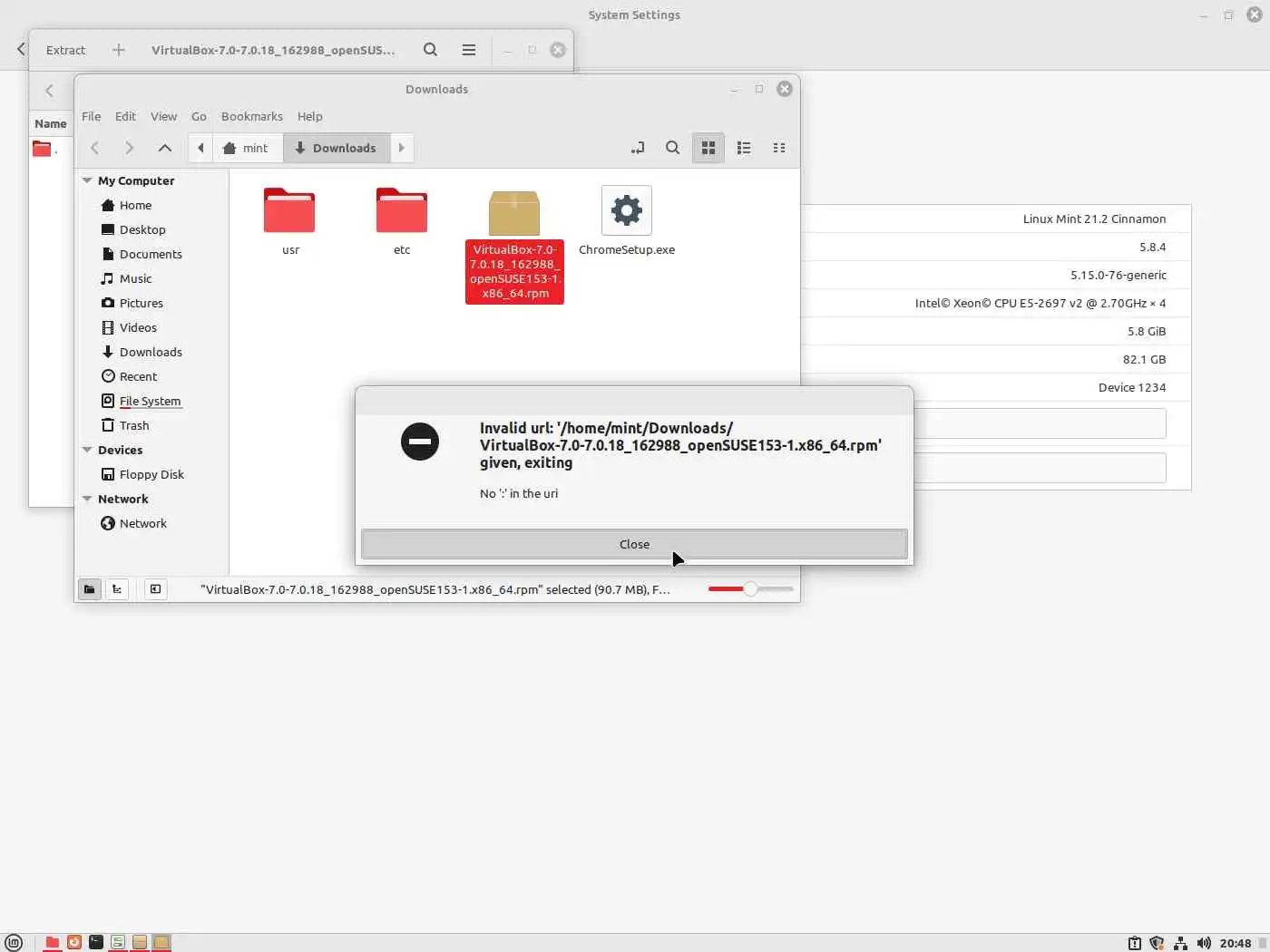This screenshot has height=952, width=1270.
Task: Select the ChromeSetup.exe file icon
Action: (x=627, y=210)
